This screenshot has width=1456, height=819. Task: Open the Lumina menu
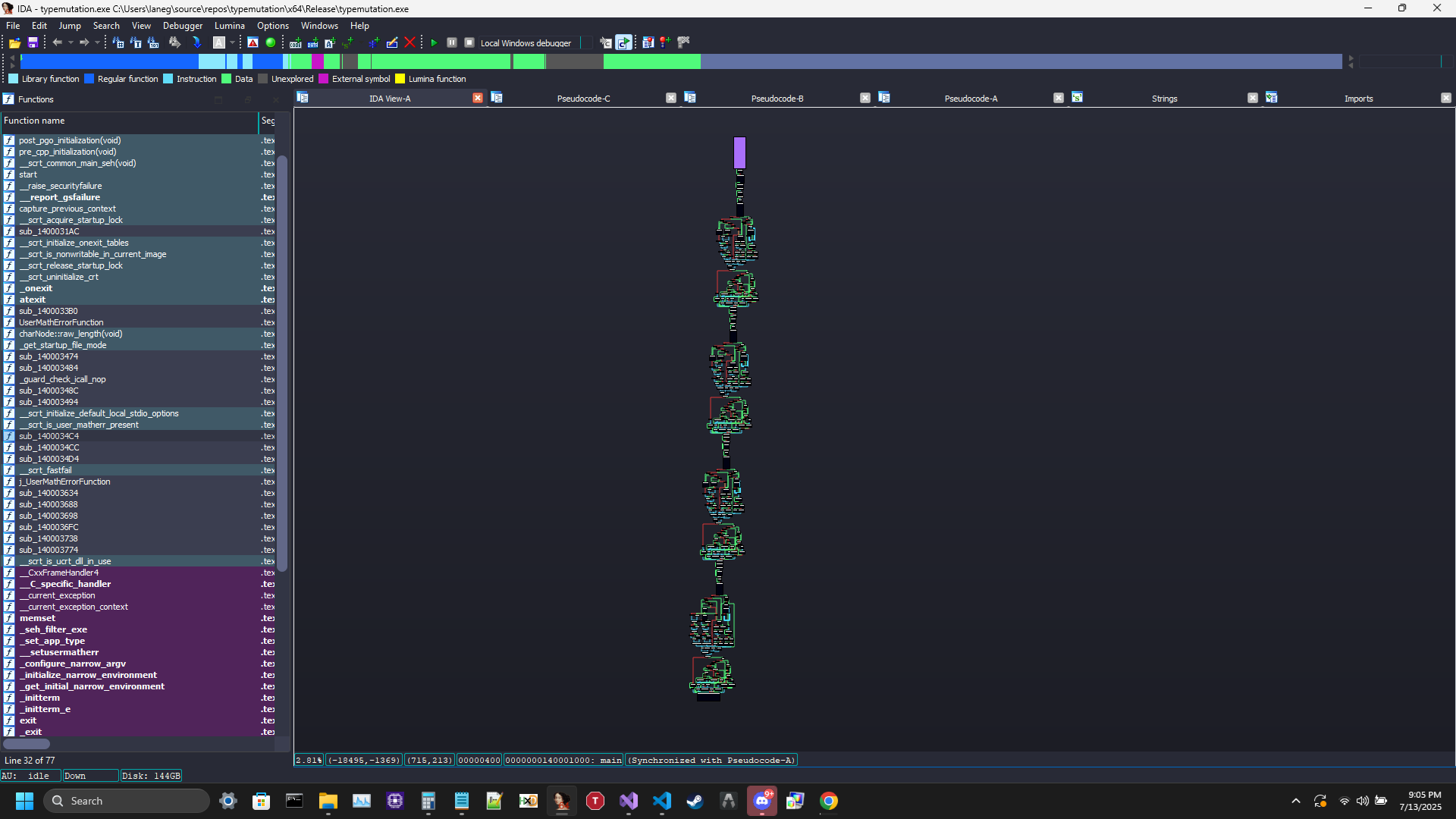click(229, 26)
